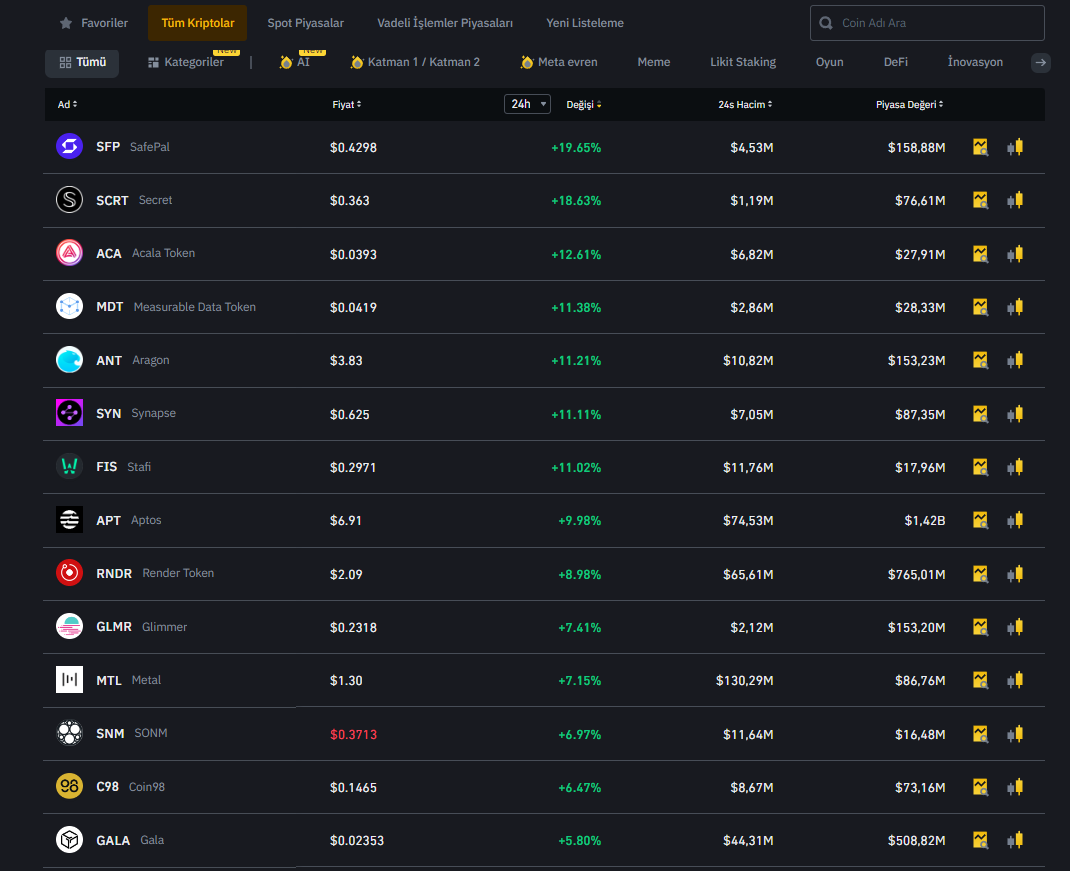Sort the table by Fiyat column
The image size is (1070, 871).
347,104
